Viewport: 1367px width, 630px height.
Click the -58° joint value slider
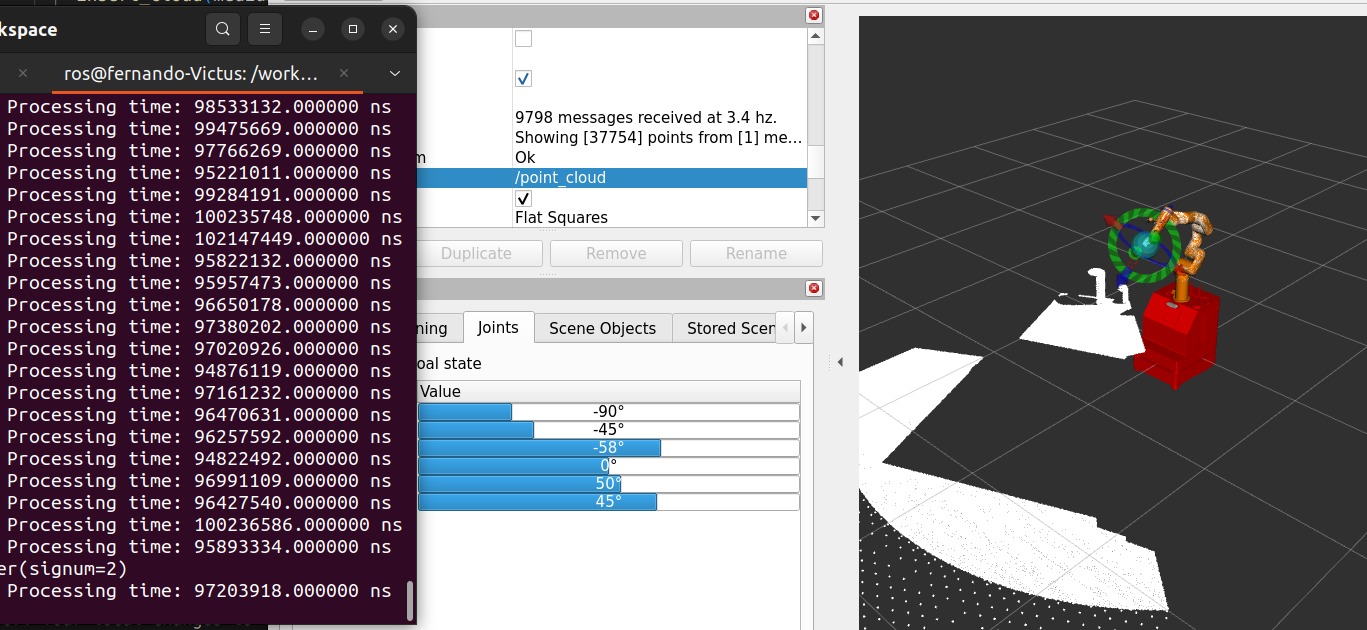click(608, 447)
